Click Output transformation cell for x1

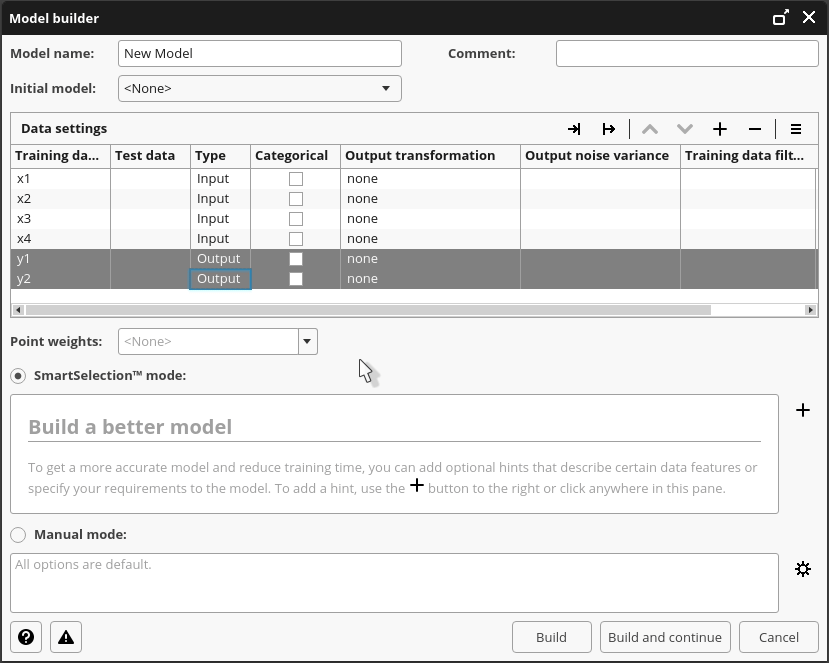click(430, 179)
